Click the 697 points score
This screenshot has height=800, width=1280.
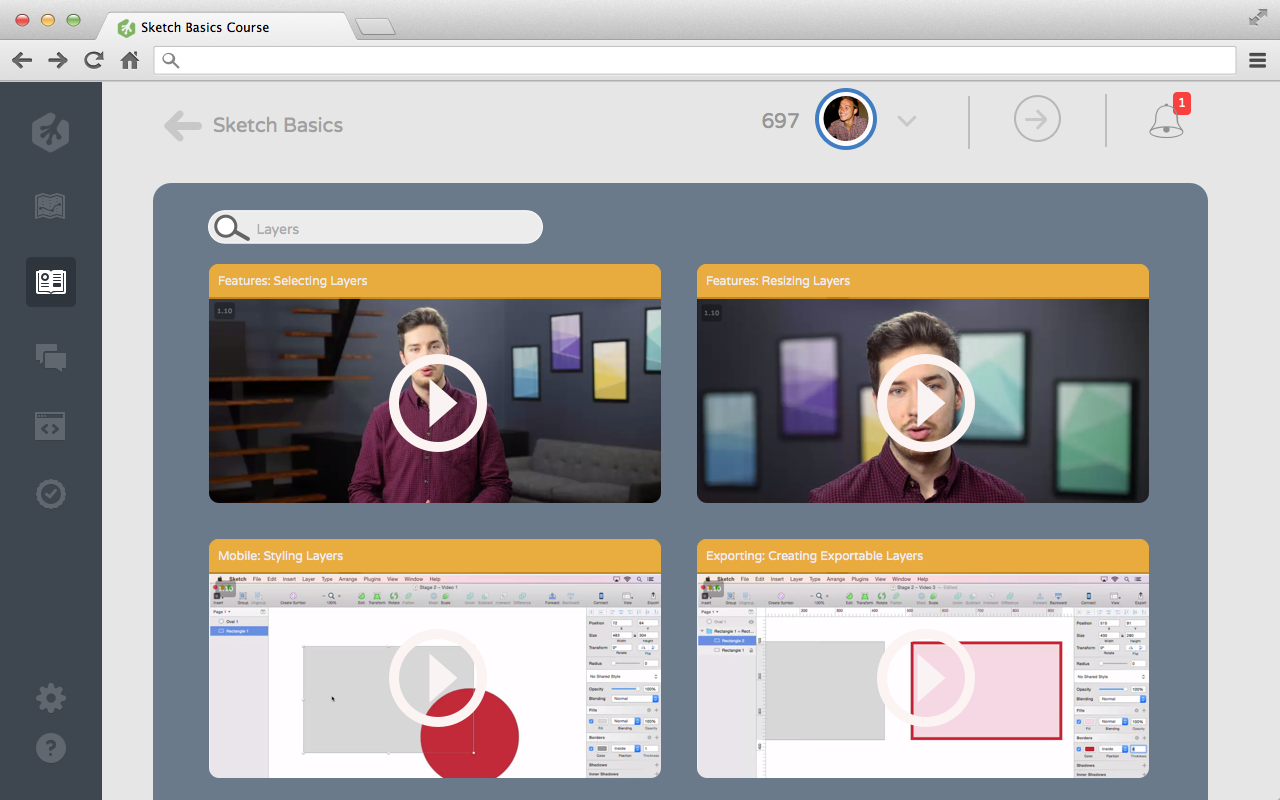pos(781,121)
